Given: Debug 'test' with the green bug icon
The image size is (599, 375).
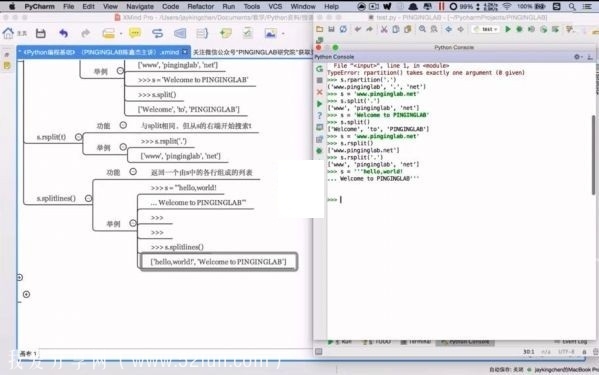Looking at the screenshot, I should coord(519,29).
